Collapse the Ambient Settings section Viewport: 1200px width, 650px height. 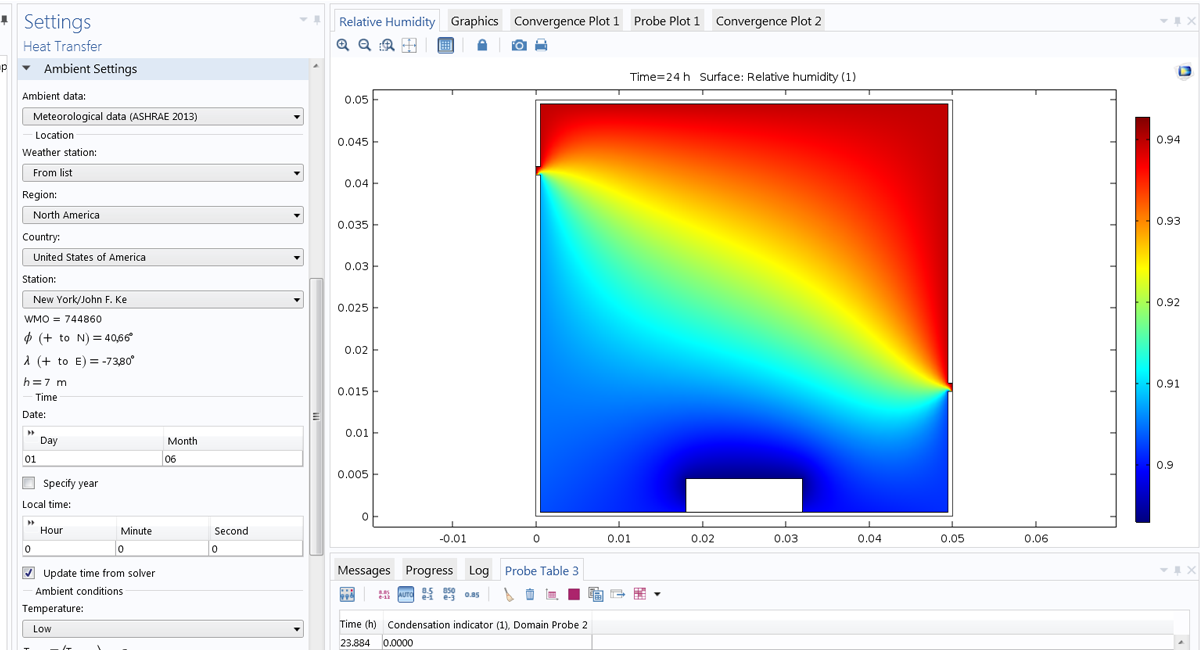tap(27, 69)
